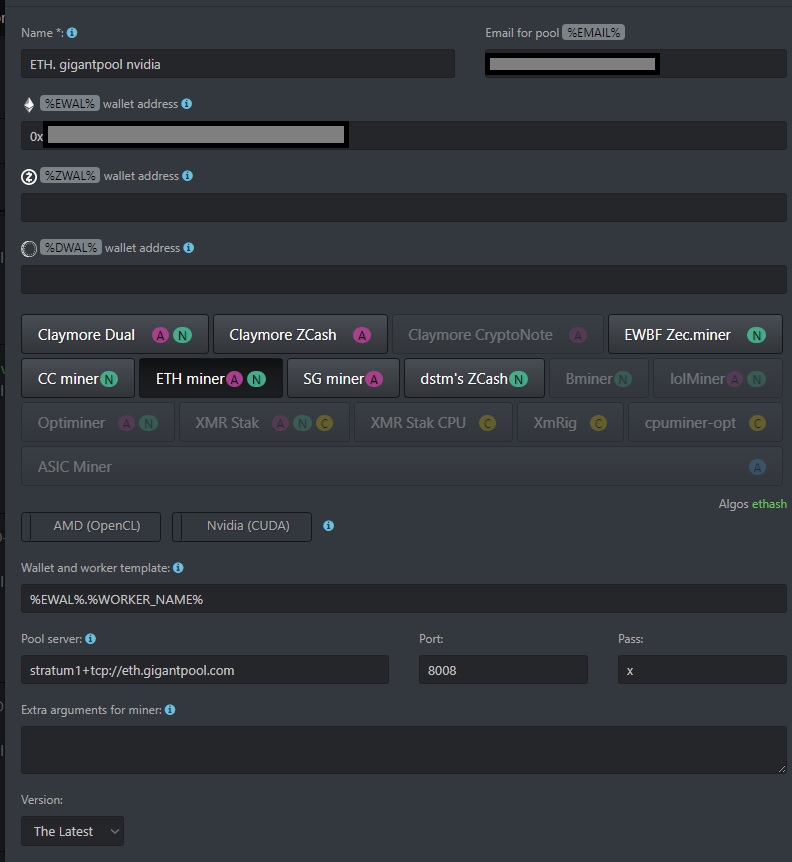Click the info icon next to Name
792x862 pixels.
click(72, 33)
